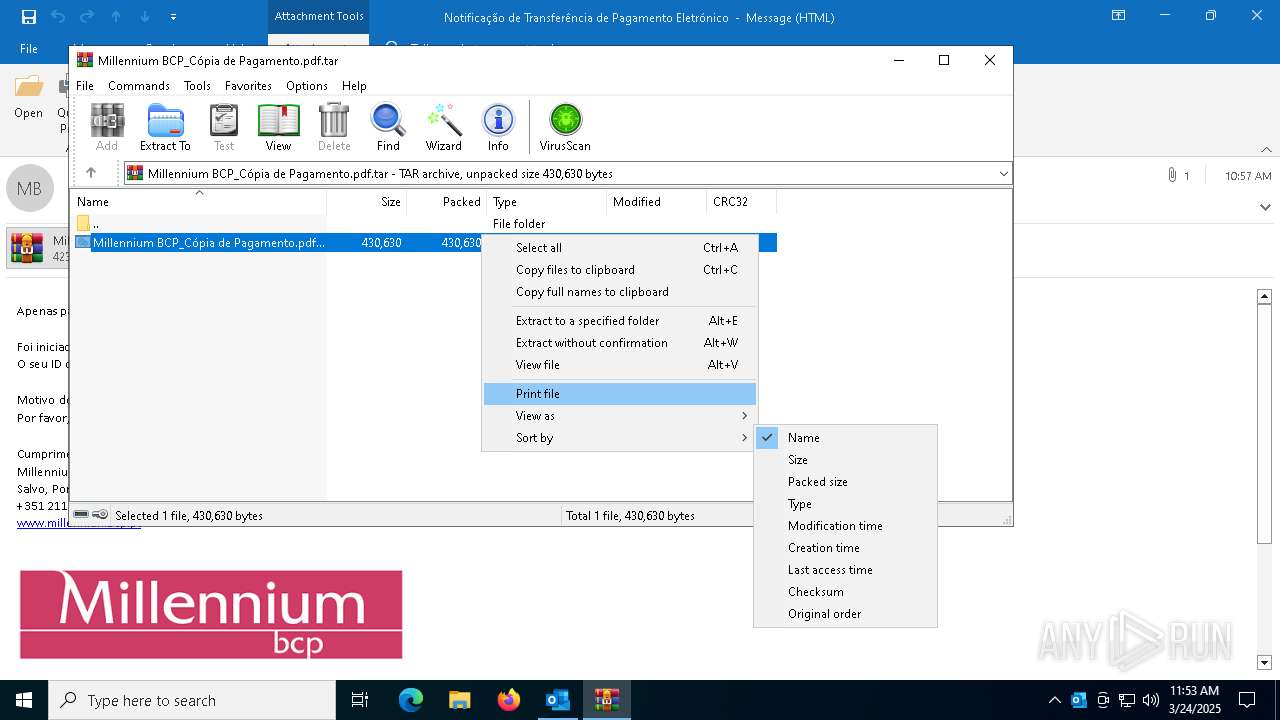Sort by Last access time
The height and width of the screenshot is (720, 1280).
click(845, 569)
